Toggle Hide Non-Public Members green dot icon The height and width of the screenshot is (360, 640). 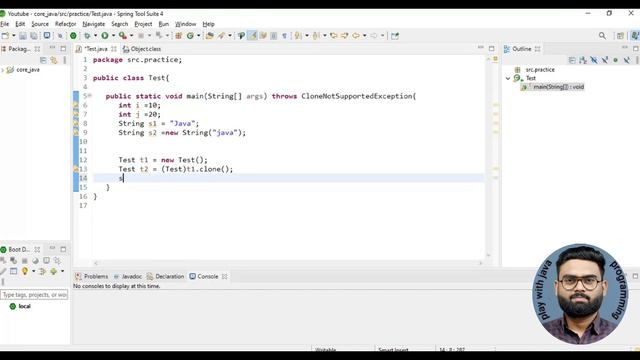pos(616,60)
